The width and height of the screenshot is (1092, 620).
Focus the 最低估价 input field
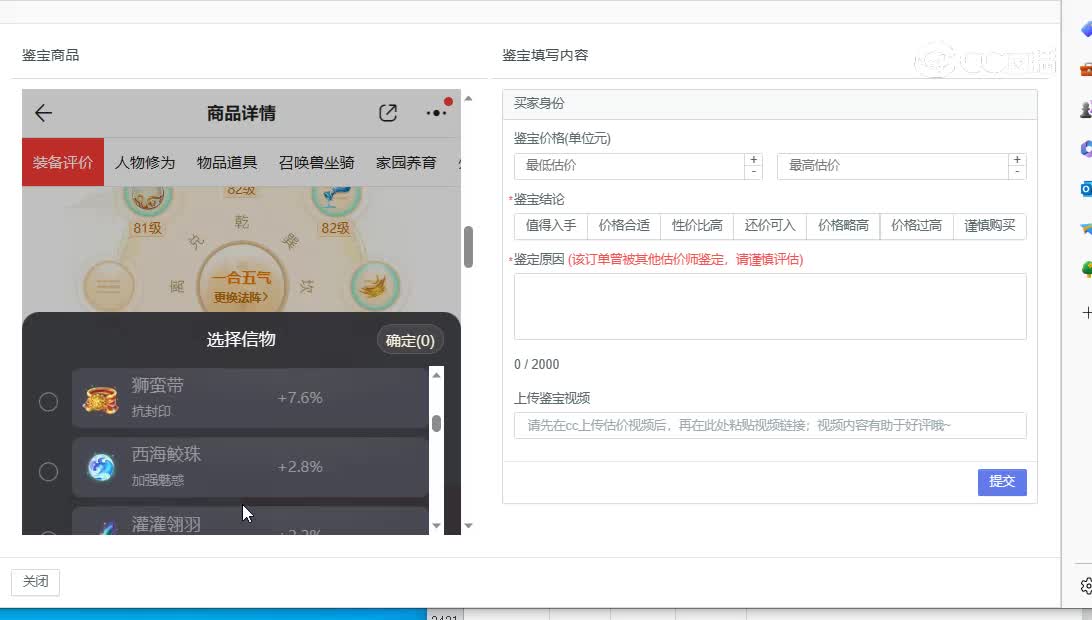630,166
